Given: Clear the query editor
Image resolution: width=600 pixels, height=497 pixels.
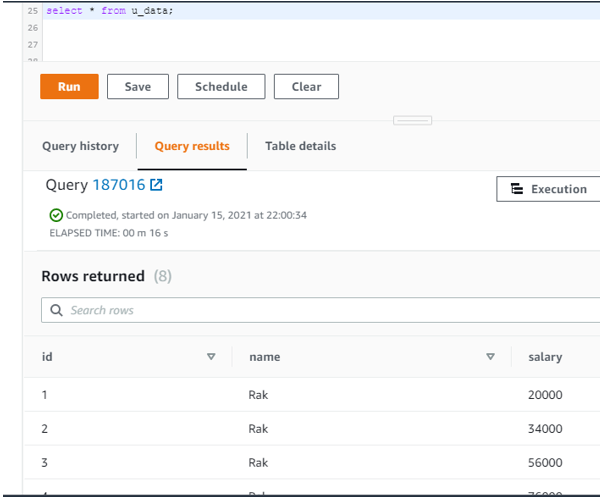Looking at the screenshot, I should coord(306,86).
